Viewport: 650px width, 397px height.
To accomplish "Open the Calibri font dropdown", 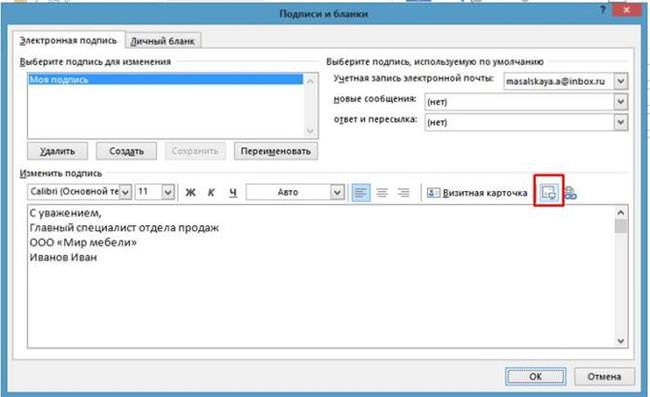I will 125,192.
